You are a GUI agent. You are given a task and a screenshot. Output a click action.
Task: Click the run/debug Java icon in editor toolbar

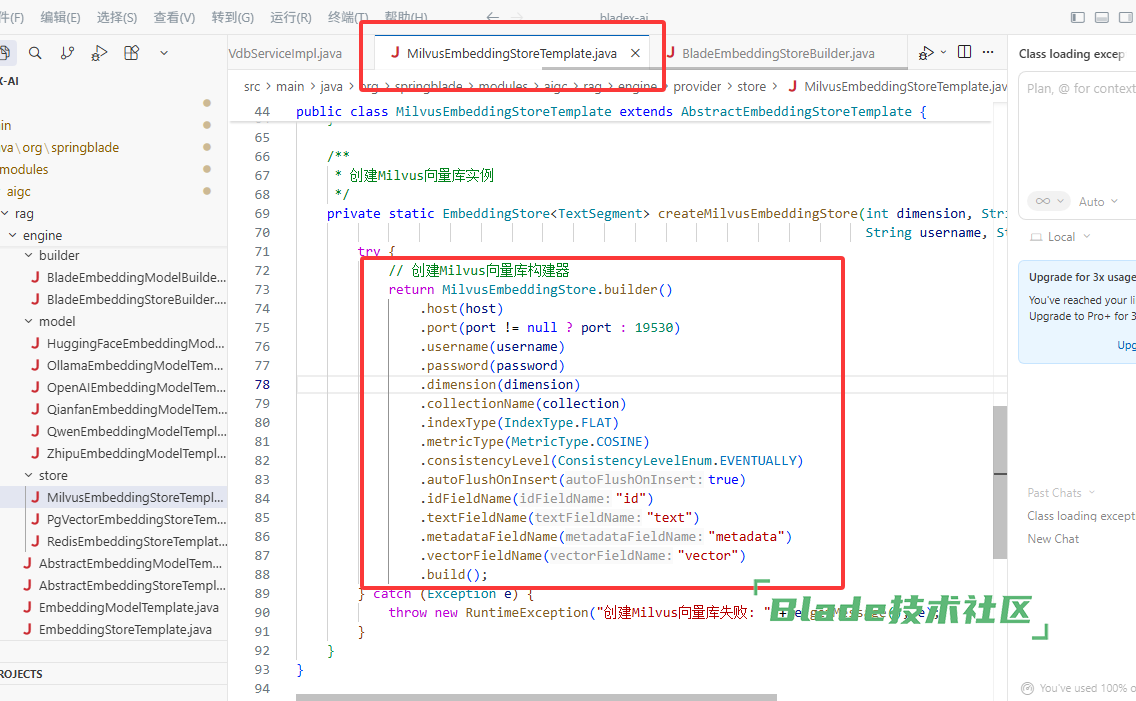tap(926, 53)
